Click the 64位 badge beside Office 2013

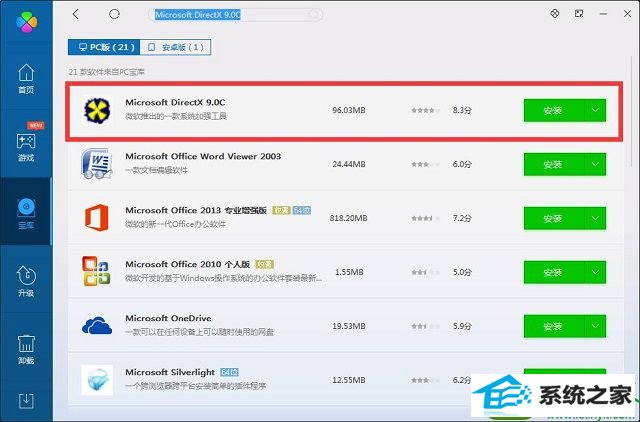point(302,210)
